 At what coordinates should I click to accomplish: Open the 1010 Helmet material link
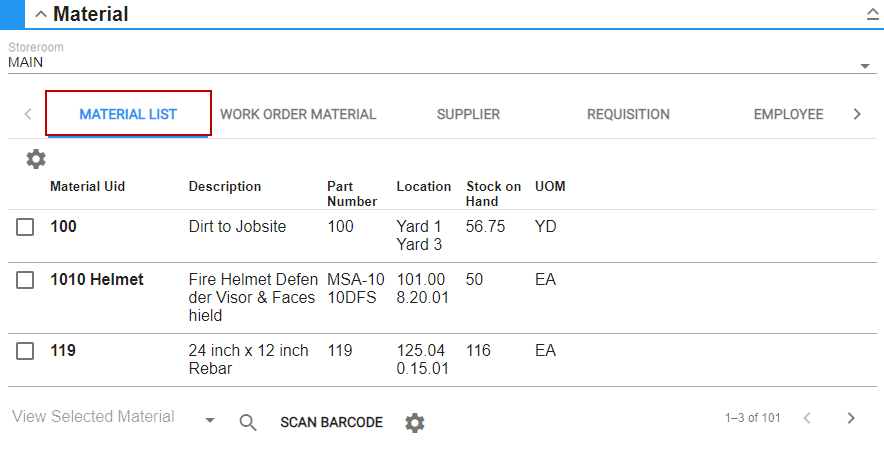pos(97,280)
